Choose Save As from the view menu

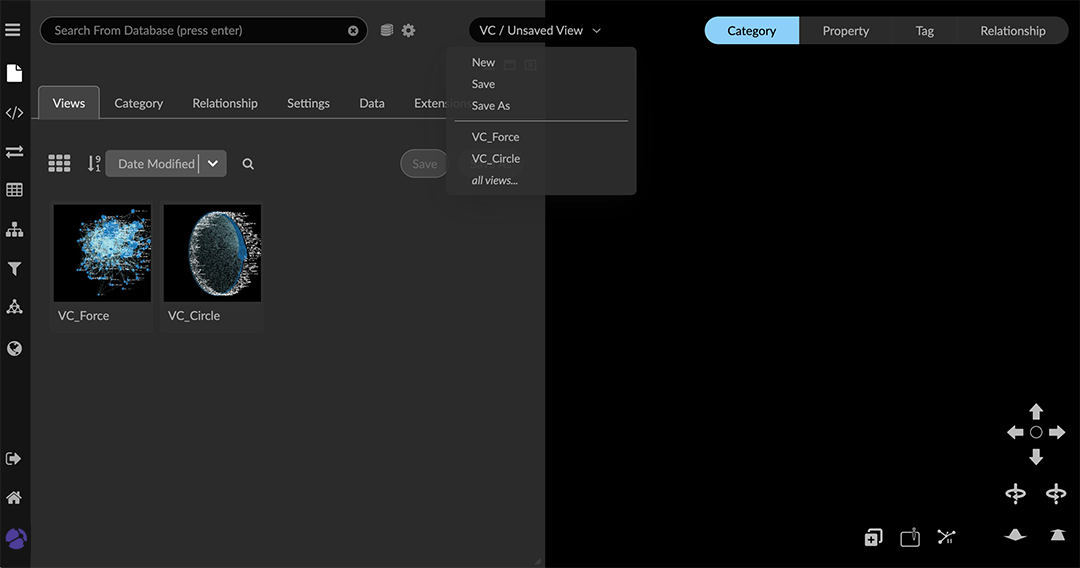pyautogui.click(x=491, y=106)
